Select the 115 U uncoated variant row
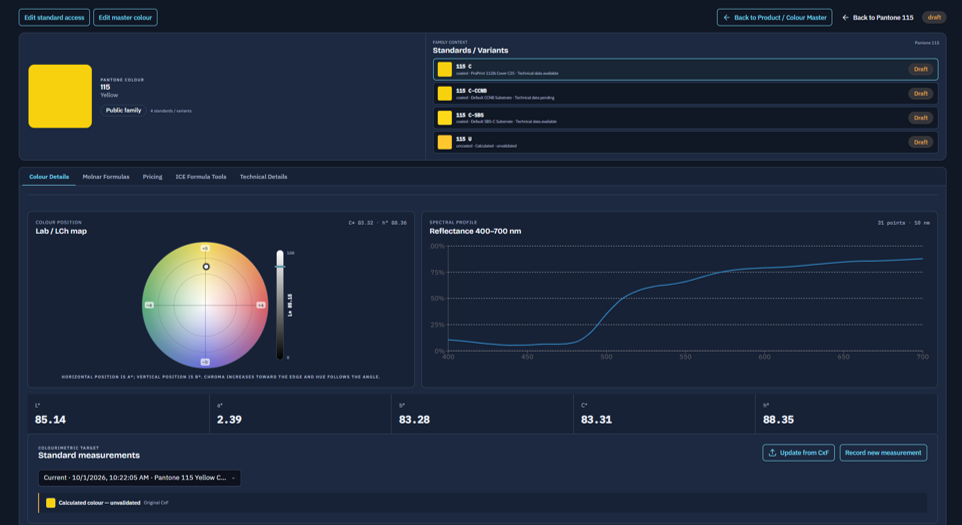This screenshot has height=525, width=962. [x=685, y=142]
